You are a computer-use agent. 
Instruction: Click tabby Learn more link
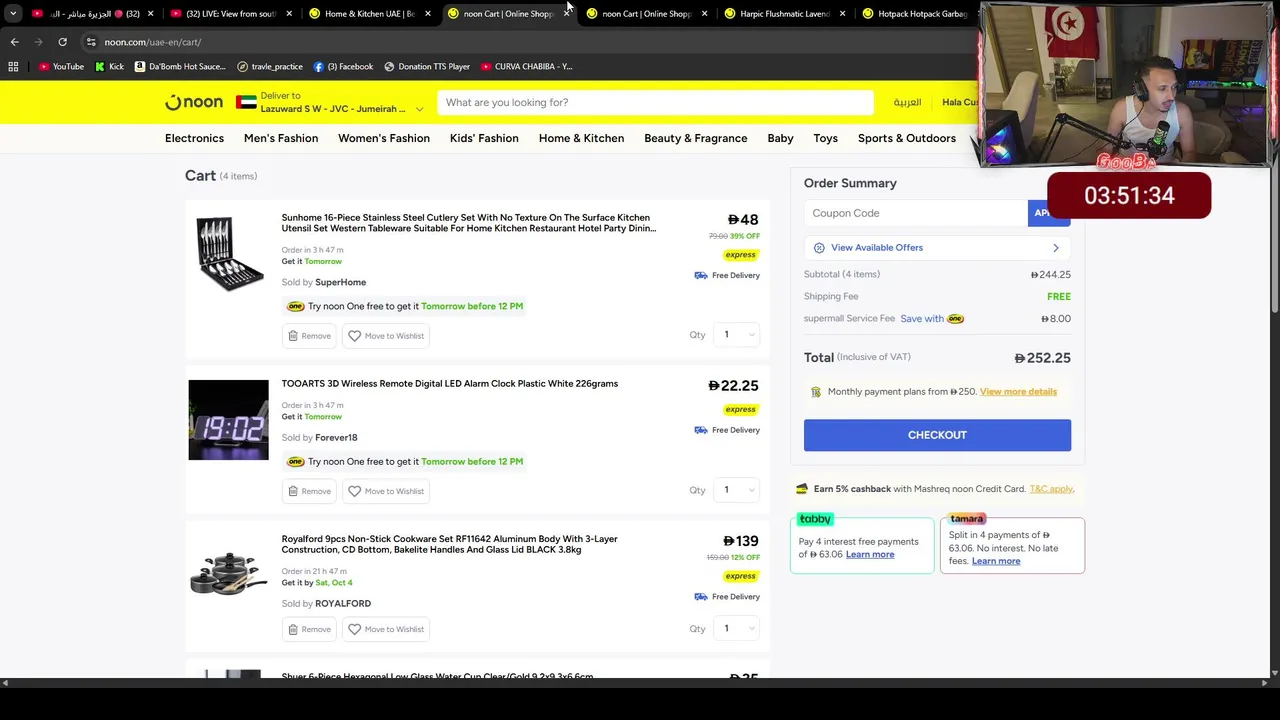[x=870, y=554]
